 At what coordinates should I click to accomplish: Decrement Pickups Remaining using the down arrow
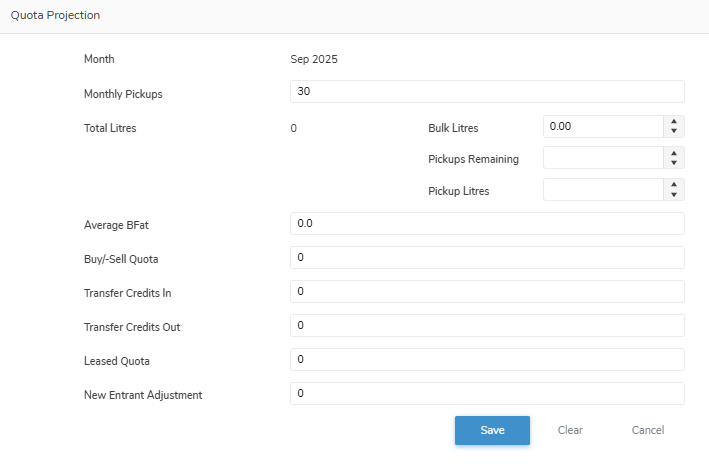(x=674, y=163)
